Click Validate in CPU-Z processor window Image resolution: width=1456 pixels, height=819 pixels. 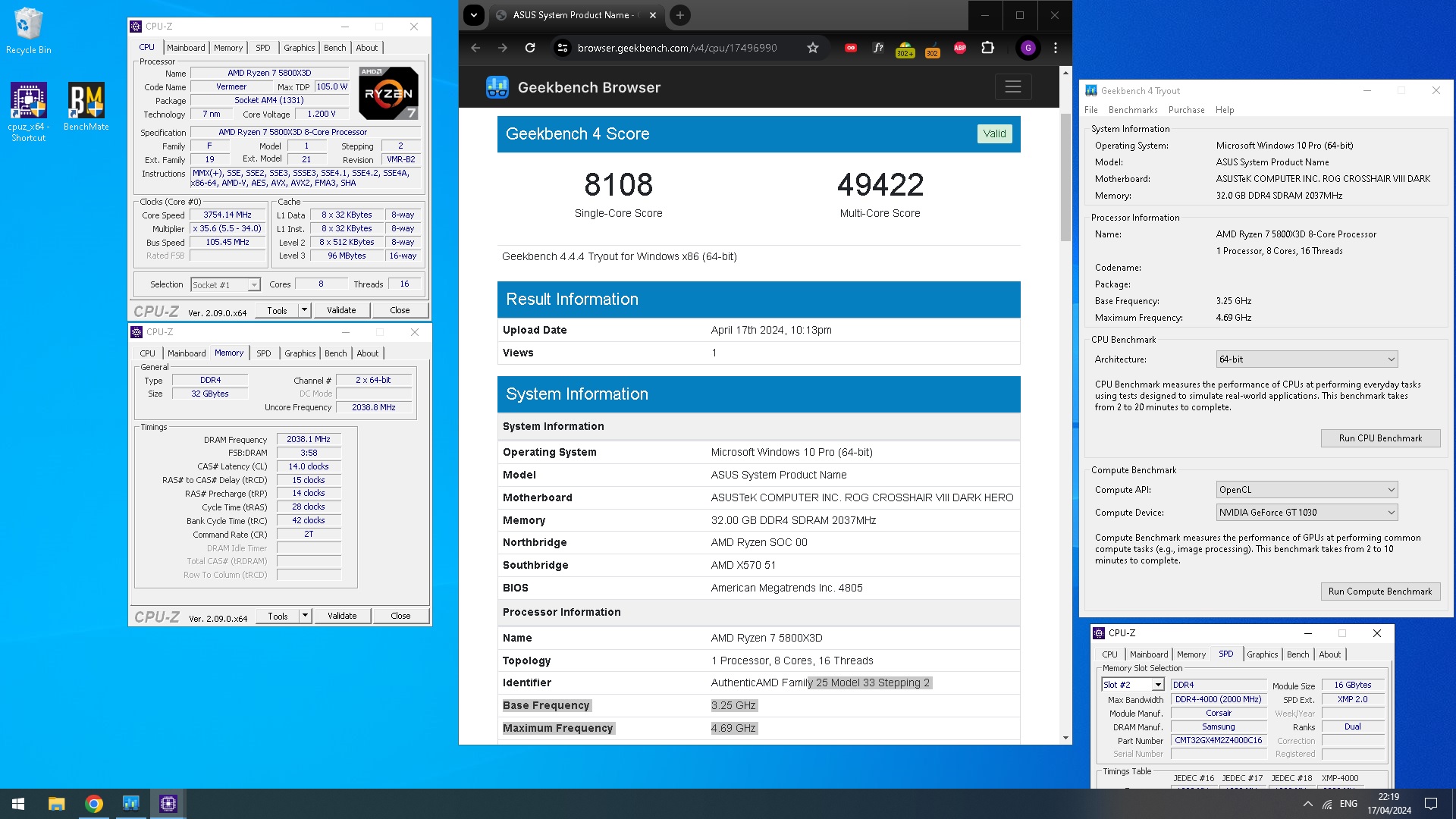point(341,310)
